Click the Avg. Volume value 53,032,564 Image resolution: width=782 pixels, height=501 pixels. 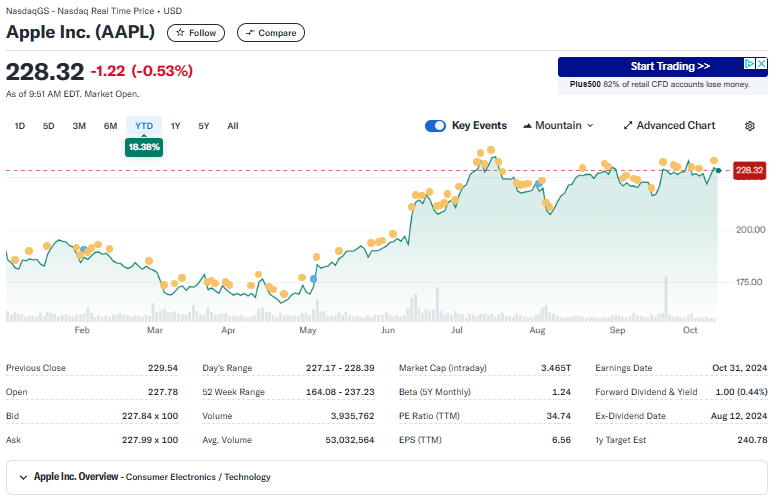coord(350,440)
